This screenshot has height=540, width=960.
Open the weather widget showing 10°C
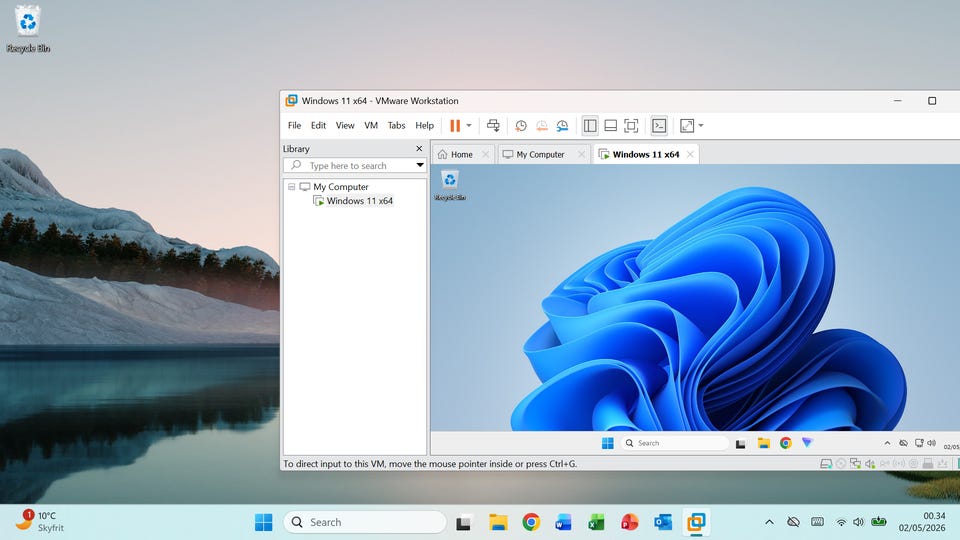coord(40,521)
